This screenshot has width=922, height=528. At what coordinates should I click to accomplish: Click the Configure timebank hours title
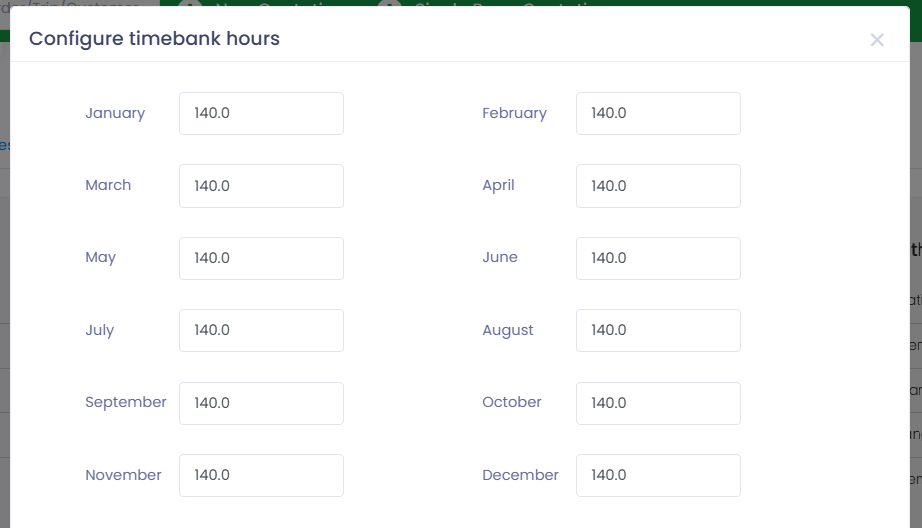[x=155, y=39]
